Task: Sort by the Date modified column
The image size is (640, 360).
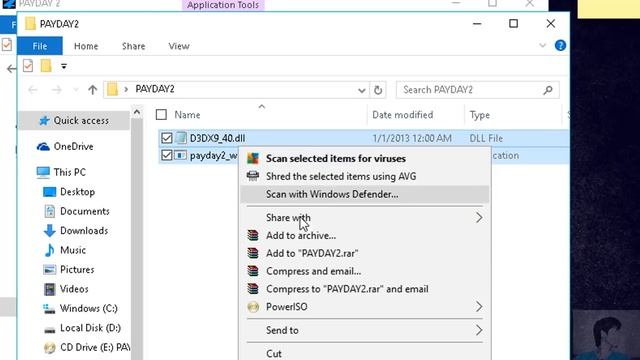Action: [x=402, y=115]
